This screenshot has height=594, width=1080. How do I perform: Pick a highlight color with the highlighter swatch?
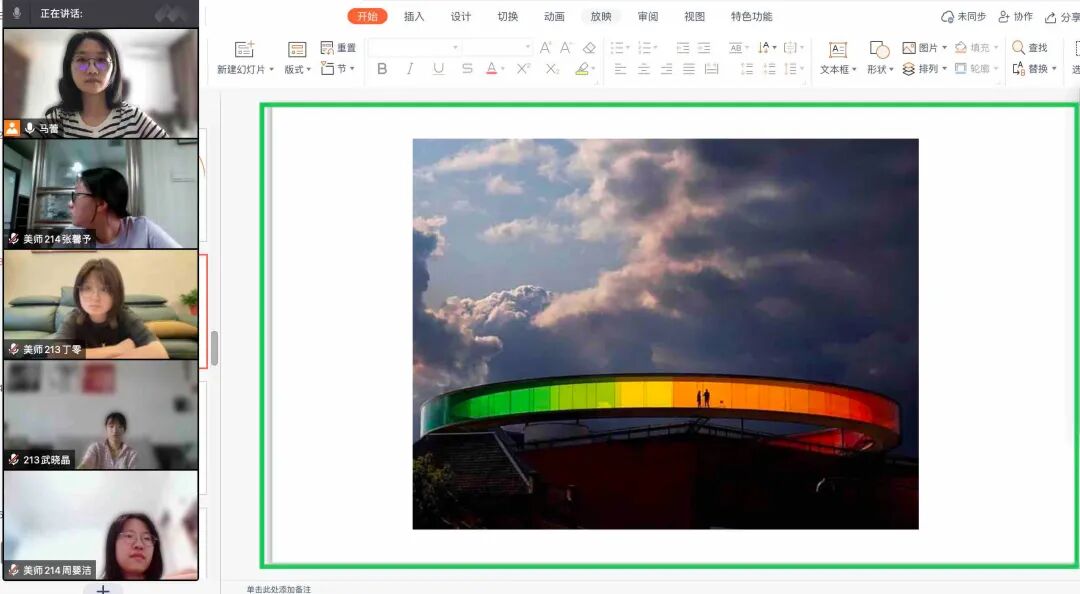[583, 68]
